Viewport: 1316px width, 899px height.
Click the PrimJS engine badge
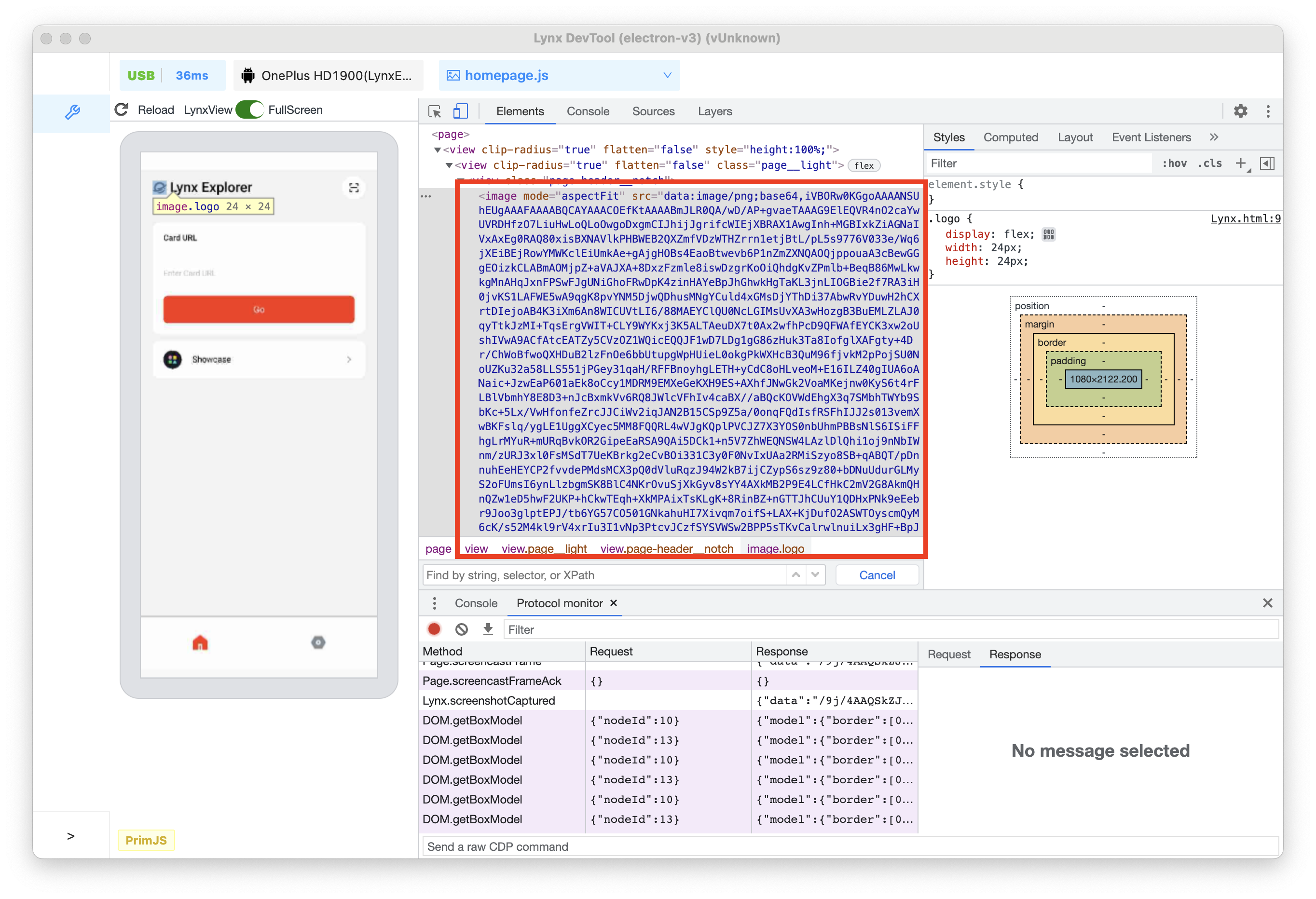pos(146,840)
